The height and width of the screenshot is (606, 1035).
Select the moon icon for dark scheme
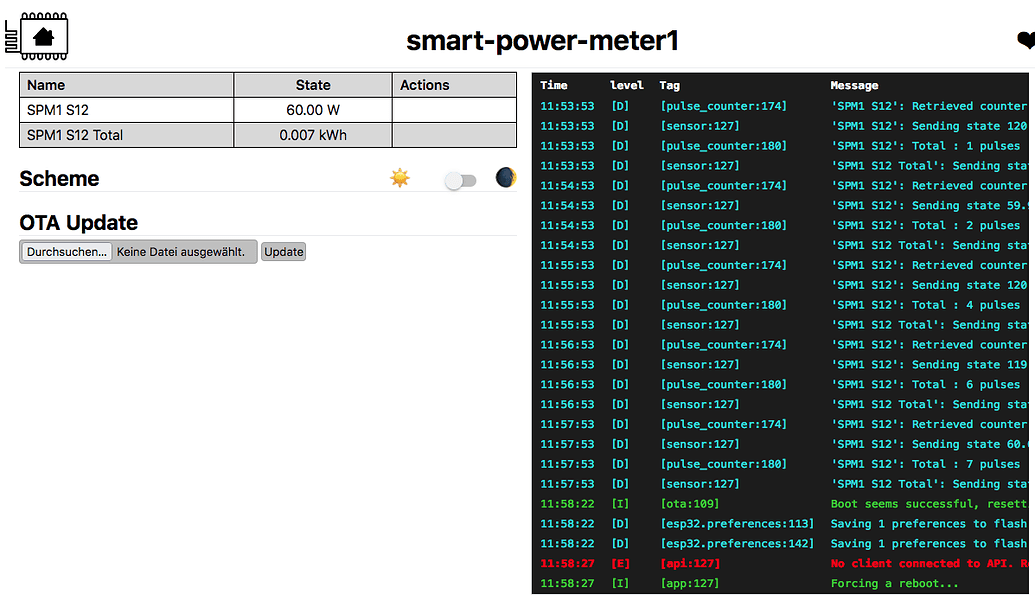505,177
